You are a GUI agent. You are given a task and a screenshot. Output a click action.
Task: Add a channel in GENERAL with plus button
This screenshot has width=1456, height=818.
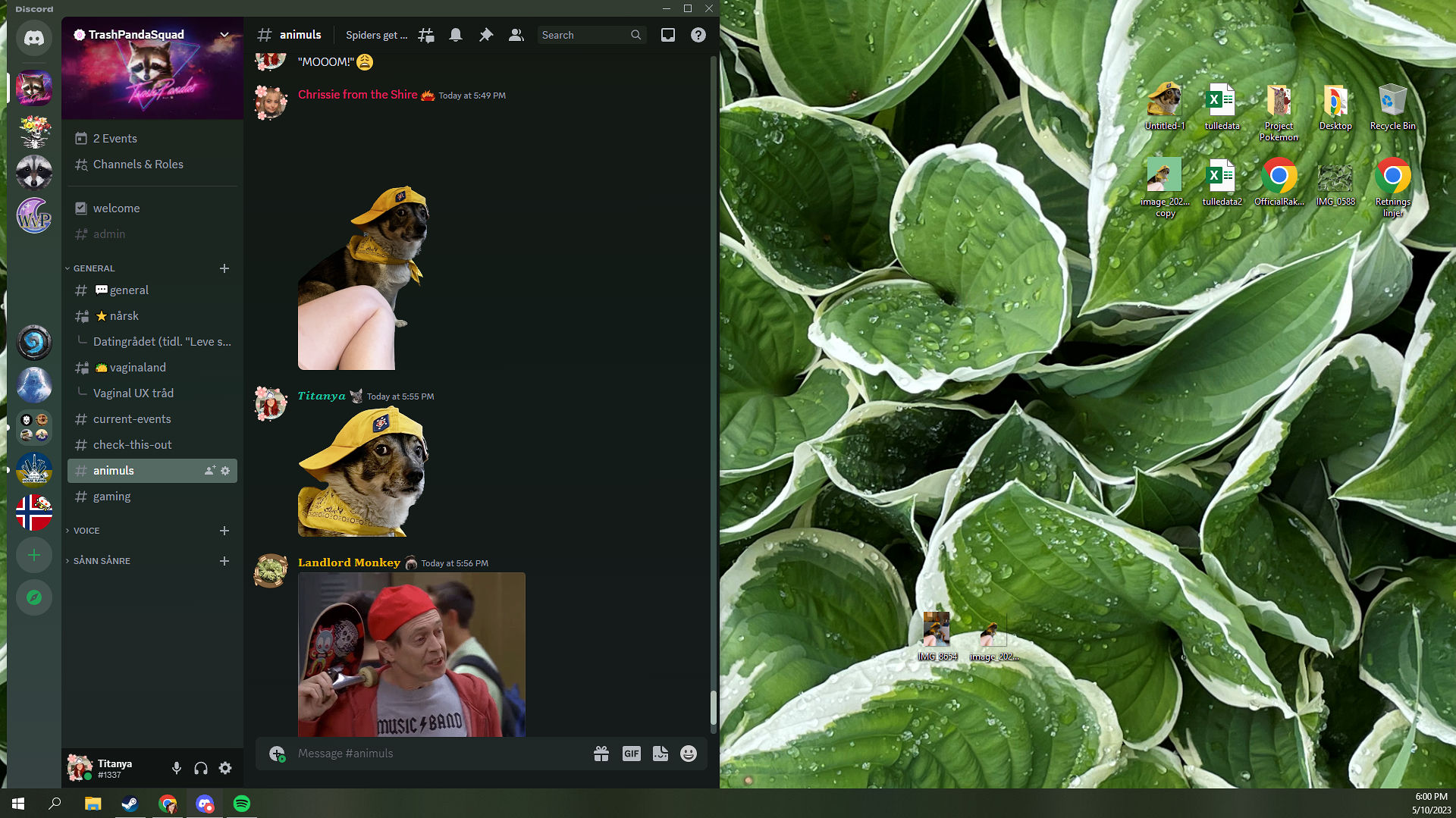coord(224,268)
